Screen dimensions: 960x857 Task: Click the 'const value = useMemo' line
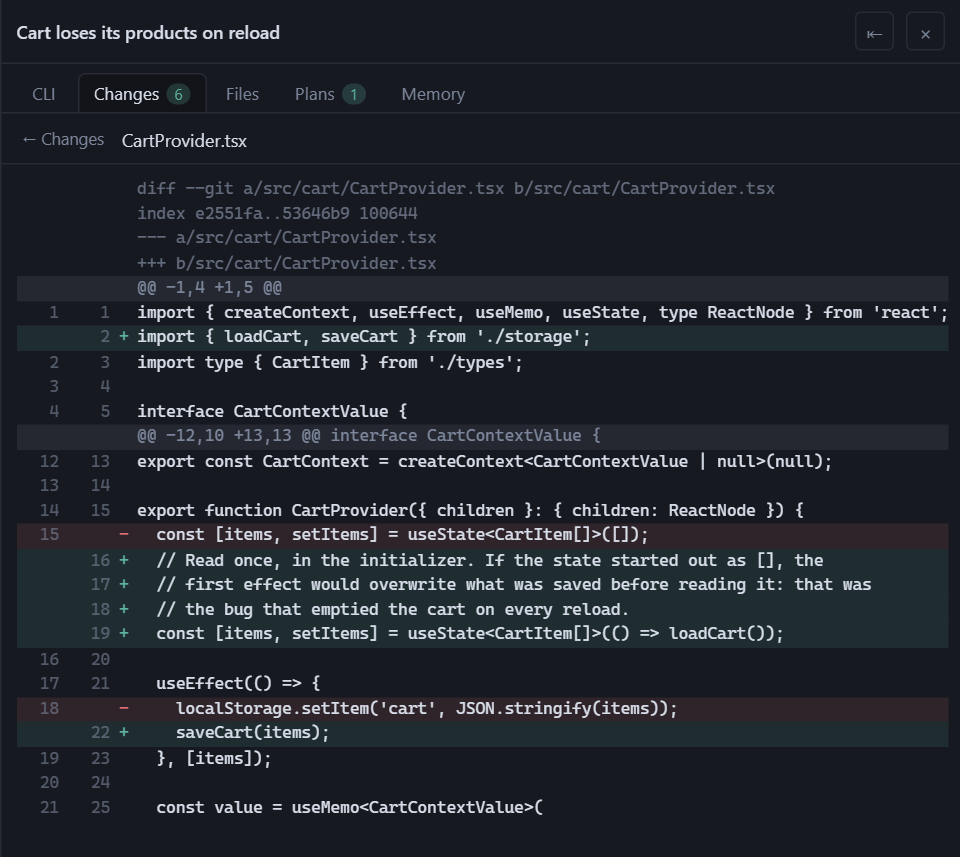coord(482,808)
